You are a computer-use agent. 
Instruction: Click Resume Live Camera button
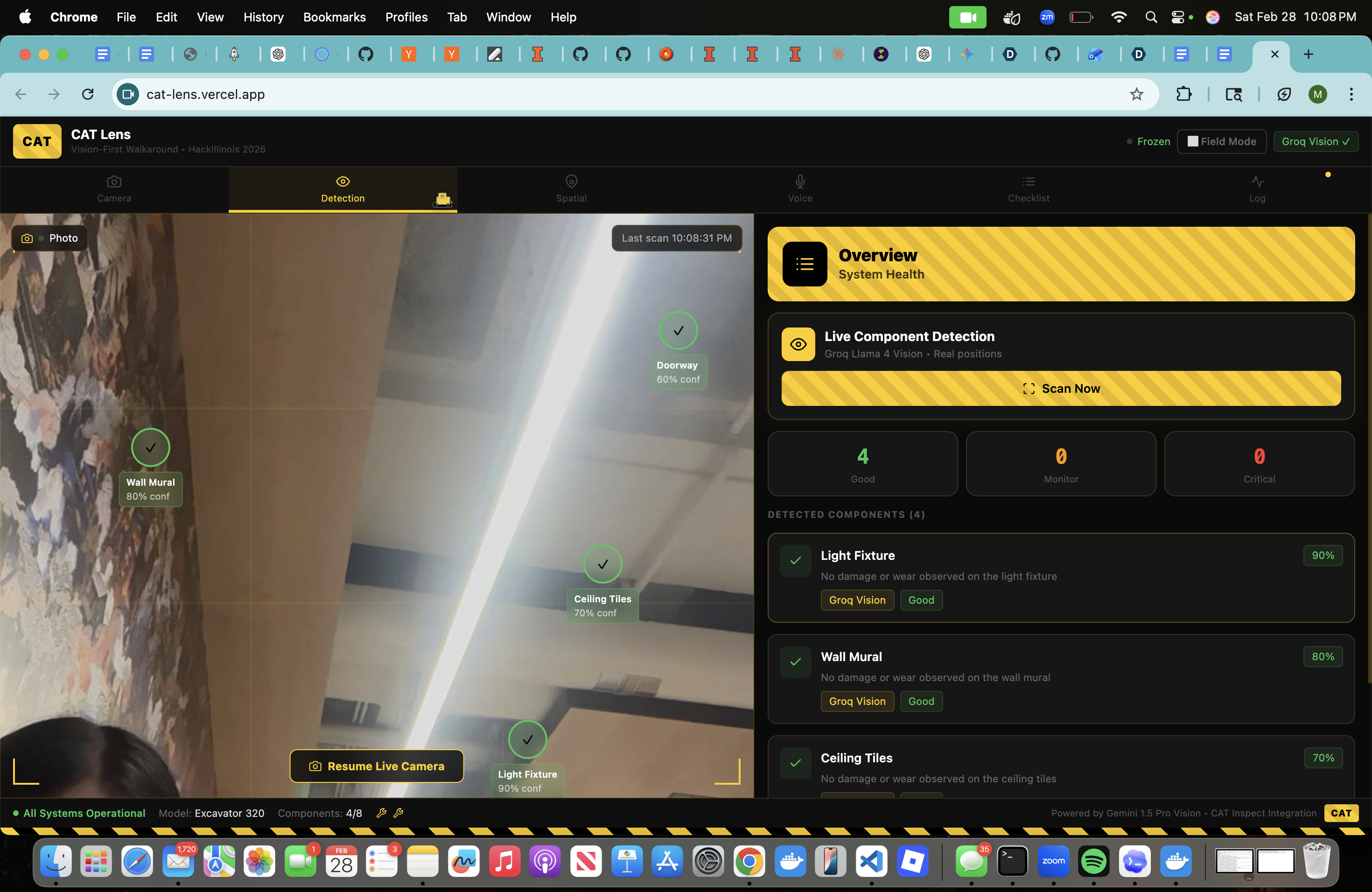tap(377, 766)
